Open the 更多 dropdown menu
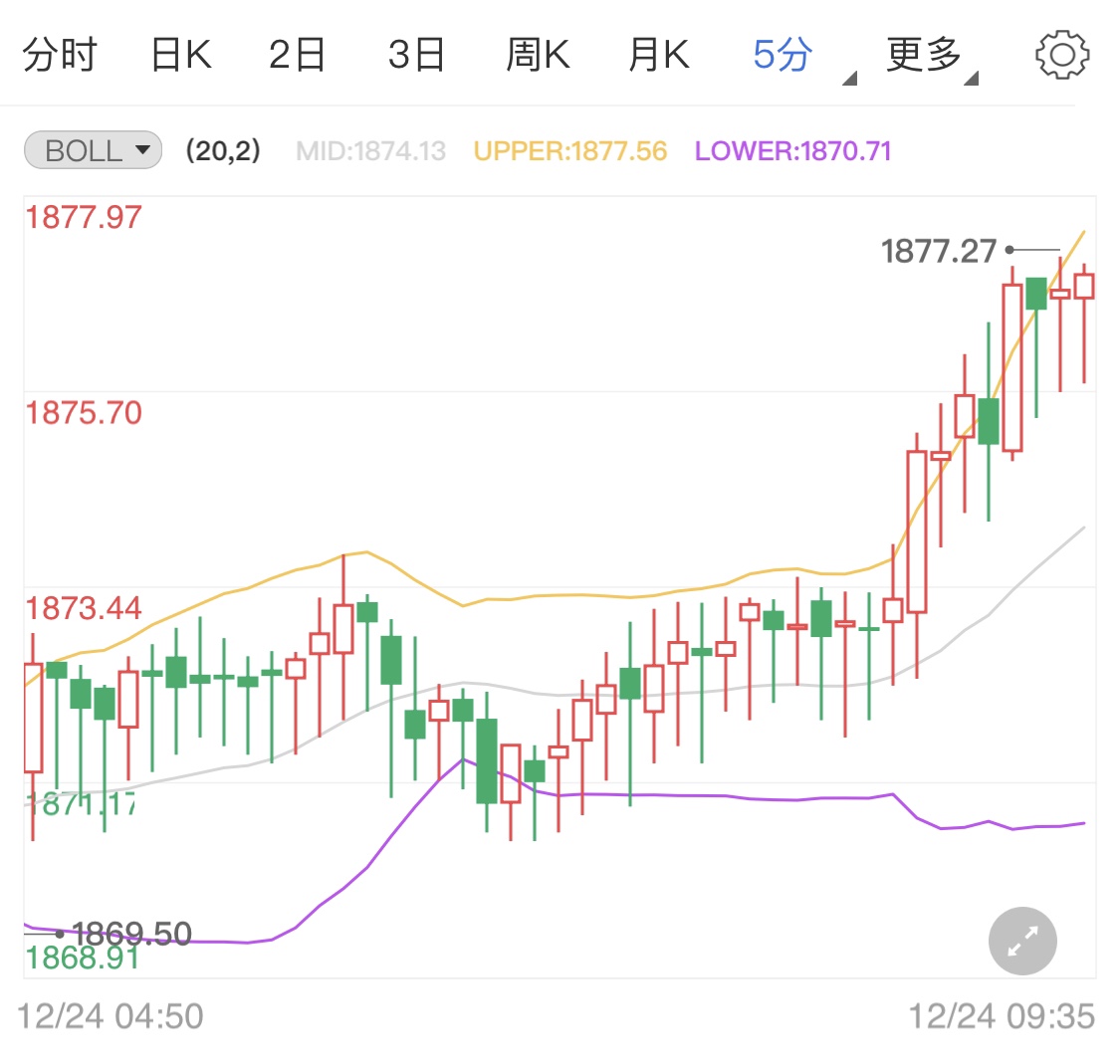 point(926,55)
